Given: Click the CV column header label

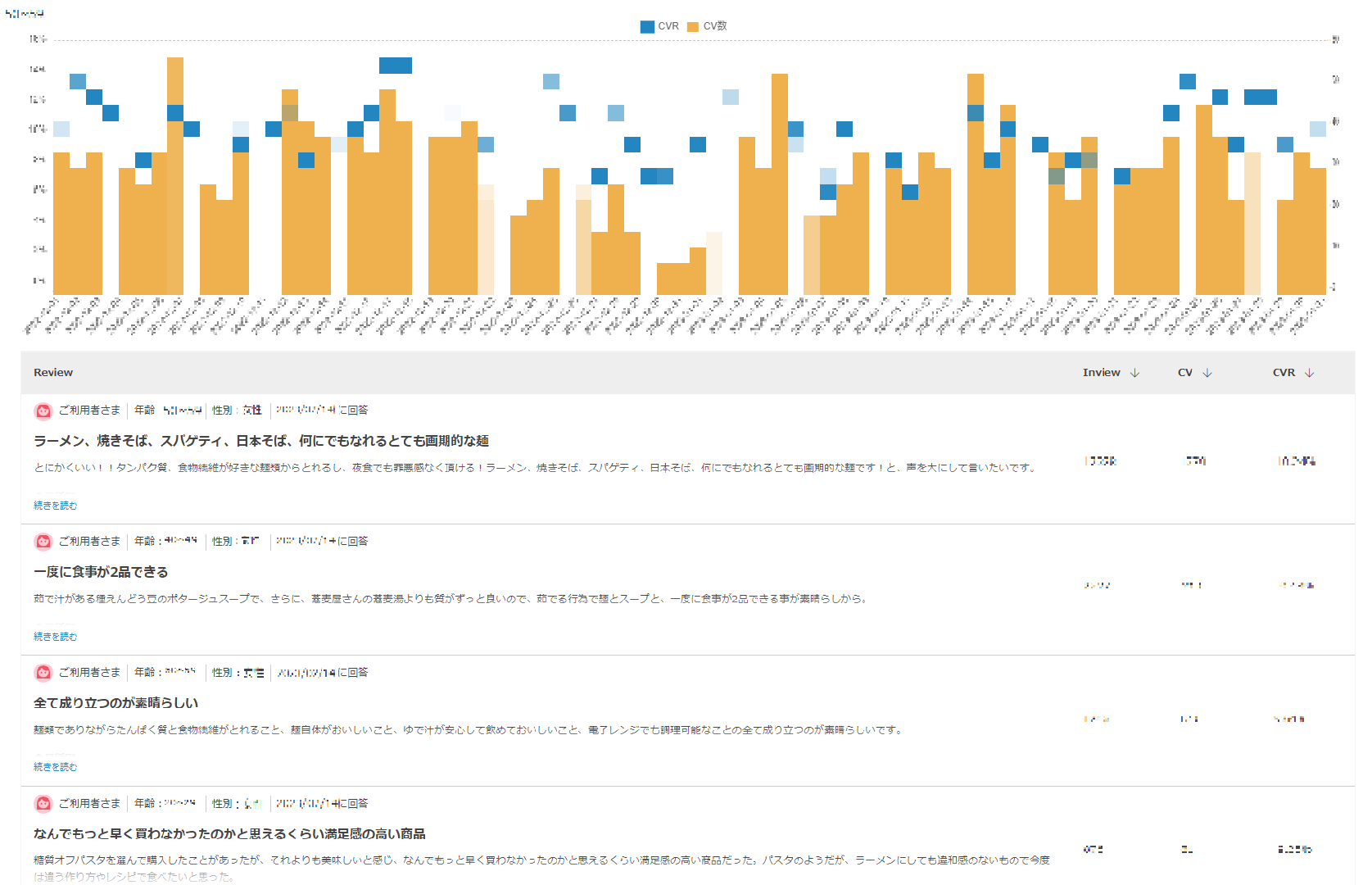Looking at the screenshot, I should (1184, 373).
